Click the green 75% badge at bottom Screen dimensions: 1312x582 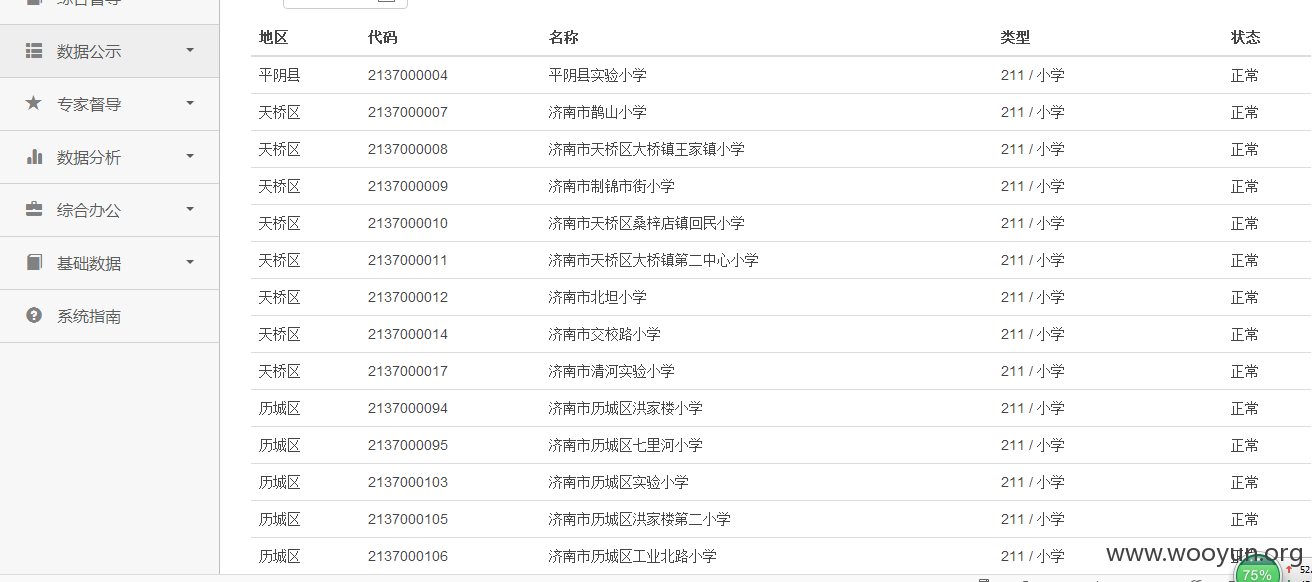click(1257, 573)
